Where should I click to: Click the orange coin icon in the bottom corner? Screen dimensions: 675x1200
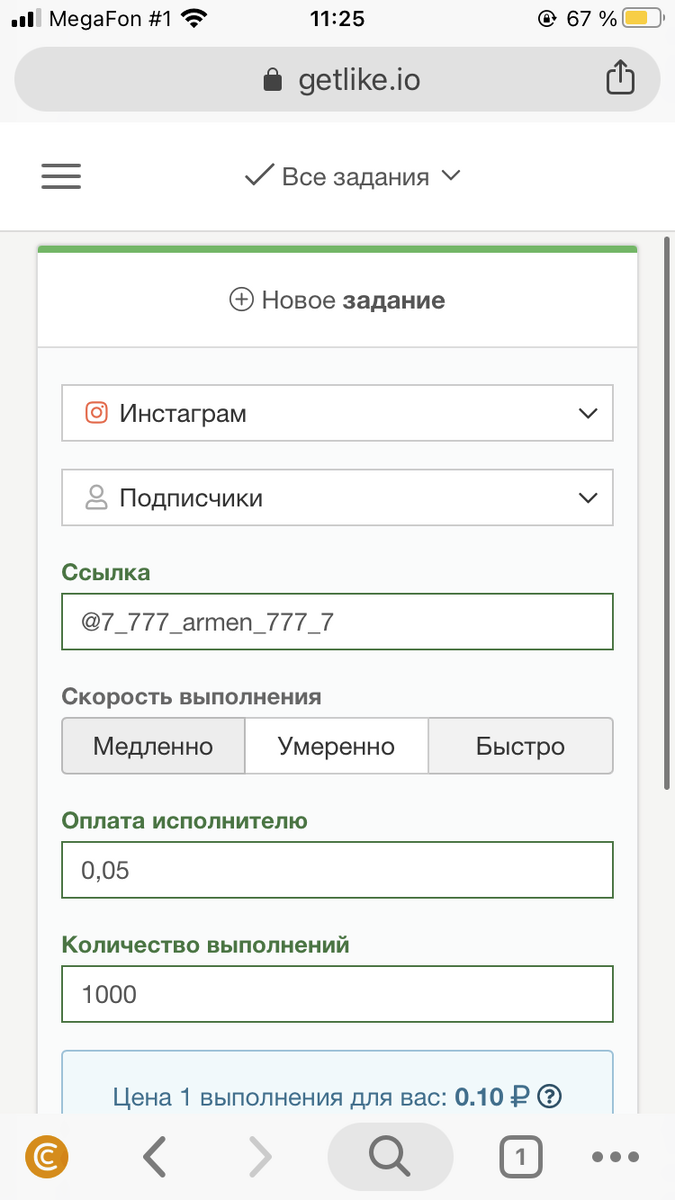click(44, 1157)
